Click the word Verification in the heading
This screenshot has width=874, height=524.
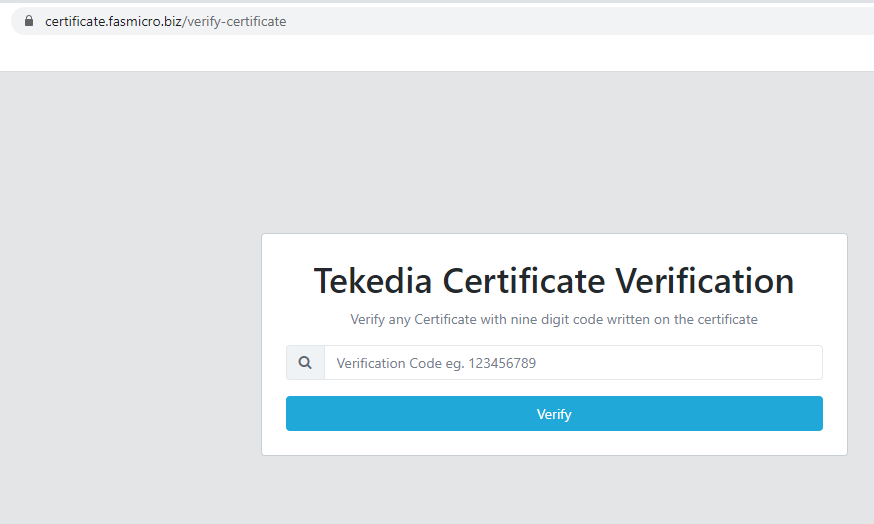pyautogui.click(x=704, y=281)
